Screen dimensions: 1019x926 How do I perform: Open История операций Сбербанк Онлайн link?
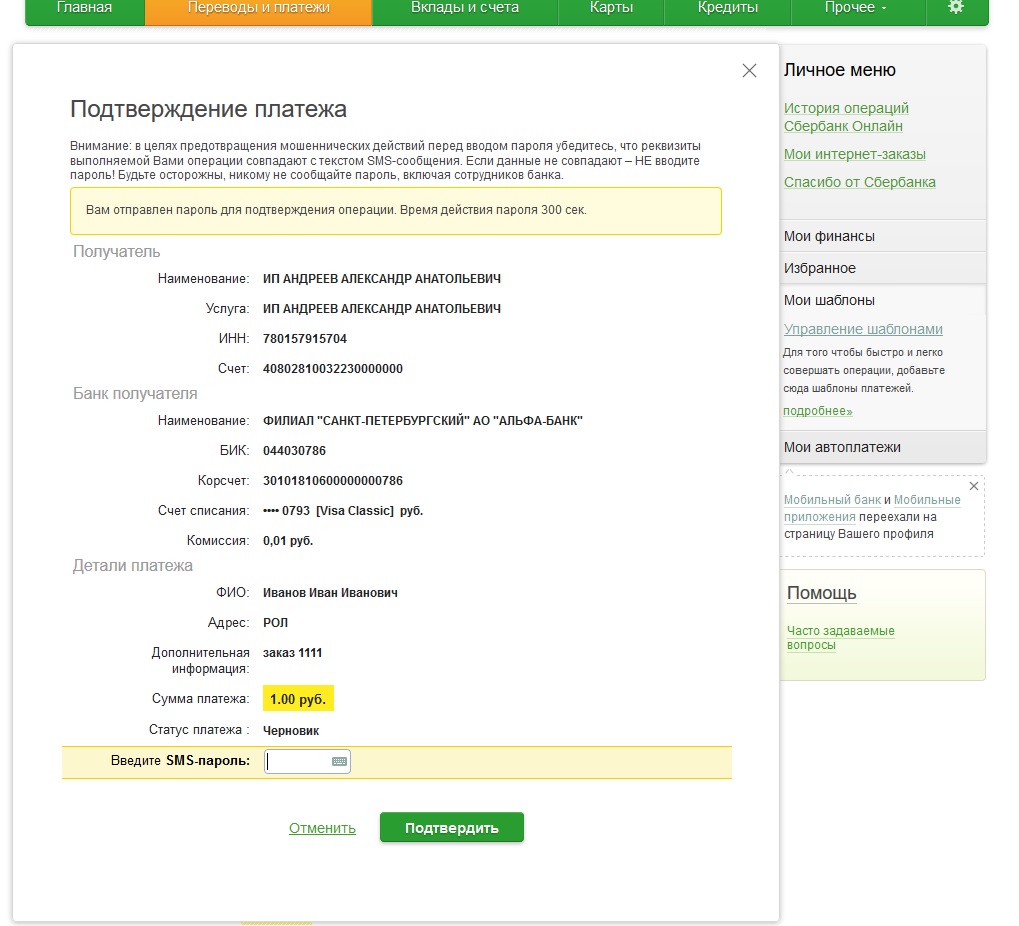click(846, 117)
